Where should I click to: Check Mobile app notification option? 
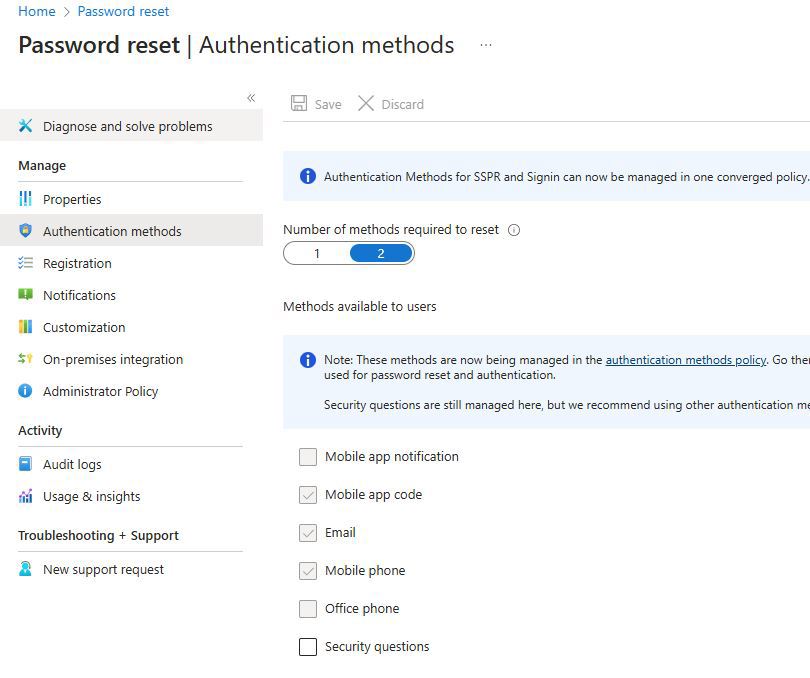308,457
